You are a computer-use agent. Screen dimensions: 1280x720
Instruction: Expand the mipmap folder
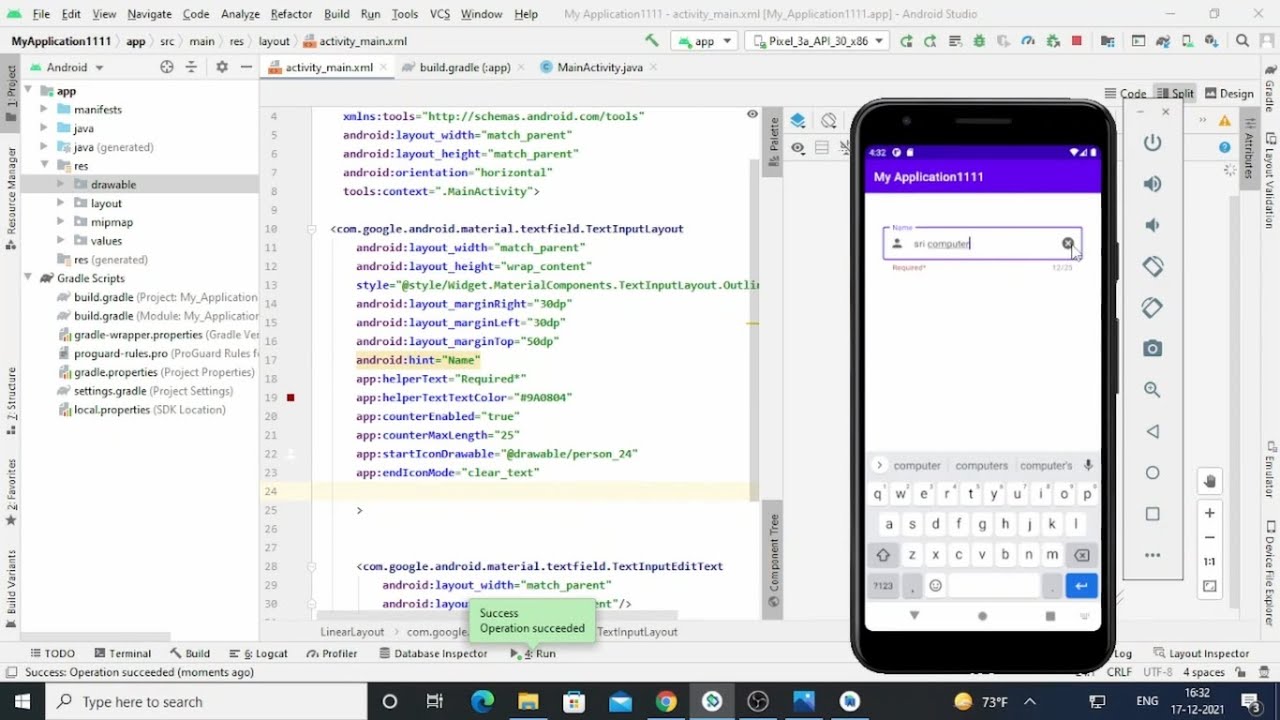tap(61, 222)
